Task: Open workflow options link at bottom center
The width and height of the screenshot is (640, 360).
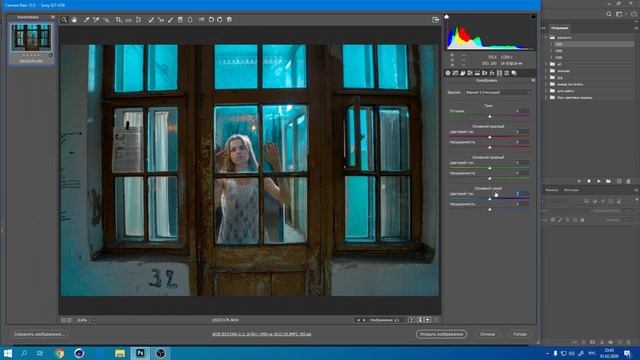Action: [x=261, y=334]
